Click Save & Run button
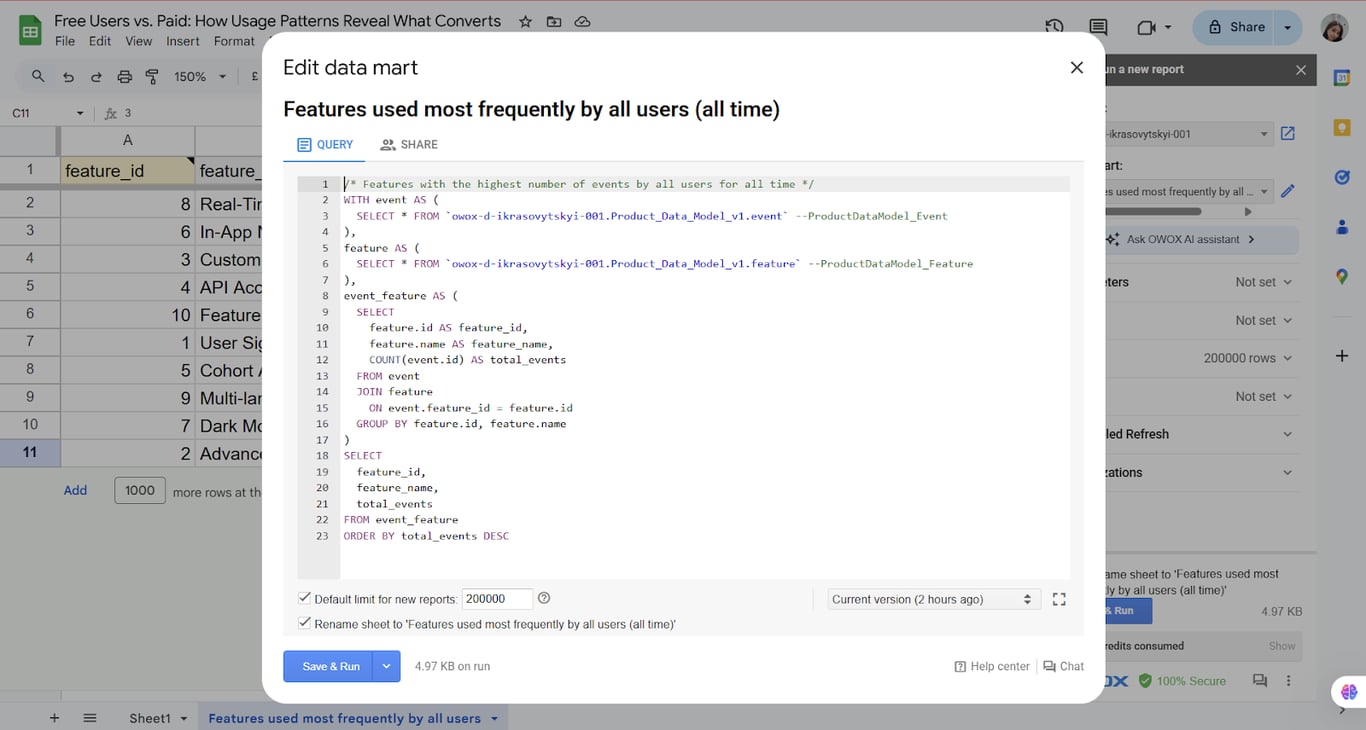1366x730 pixels. 328,666
